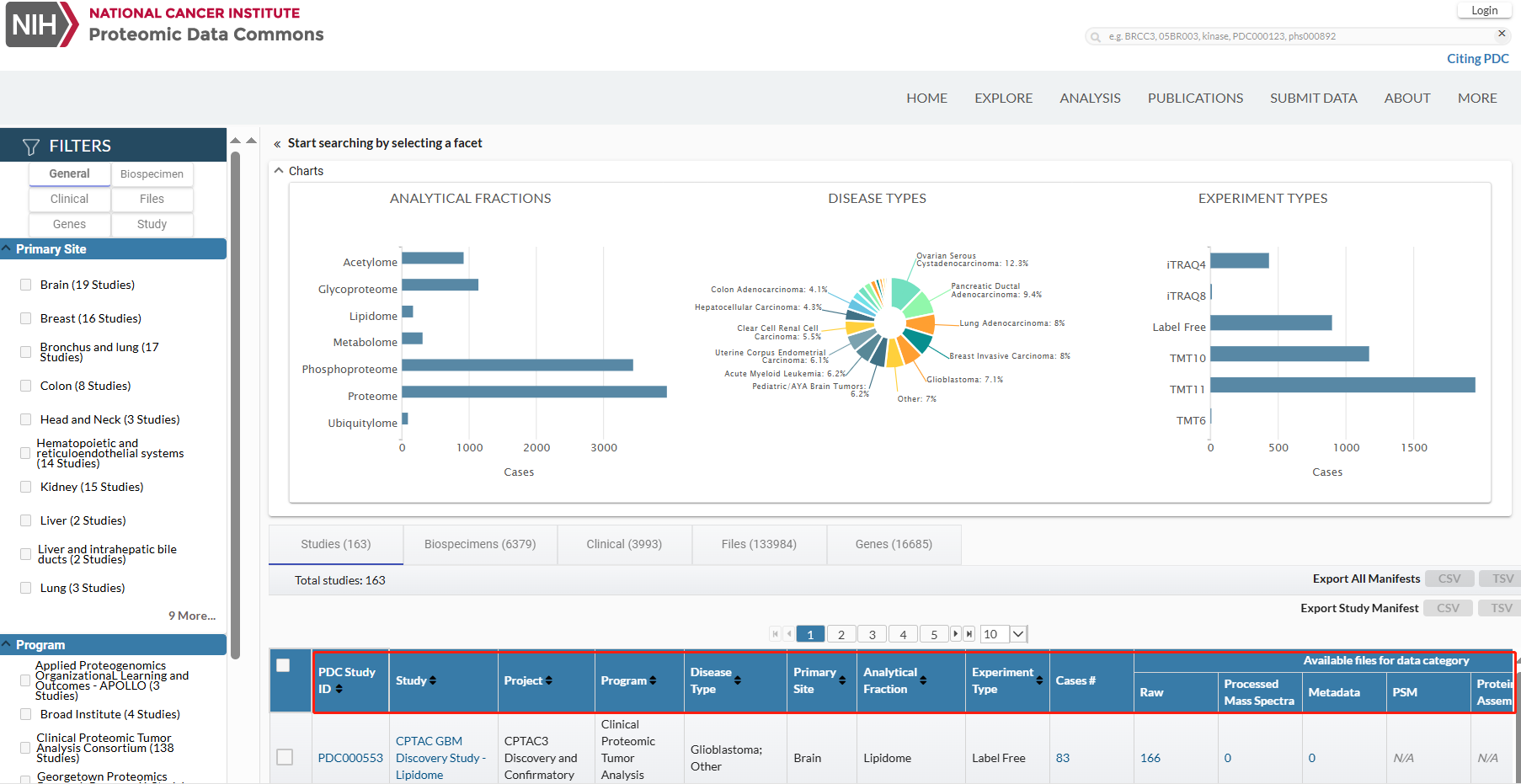This screenshot has width=1521, height=784.
Task: Export Study Manifest as CSV
Action: pos(1448,609)
